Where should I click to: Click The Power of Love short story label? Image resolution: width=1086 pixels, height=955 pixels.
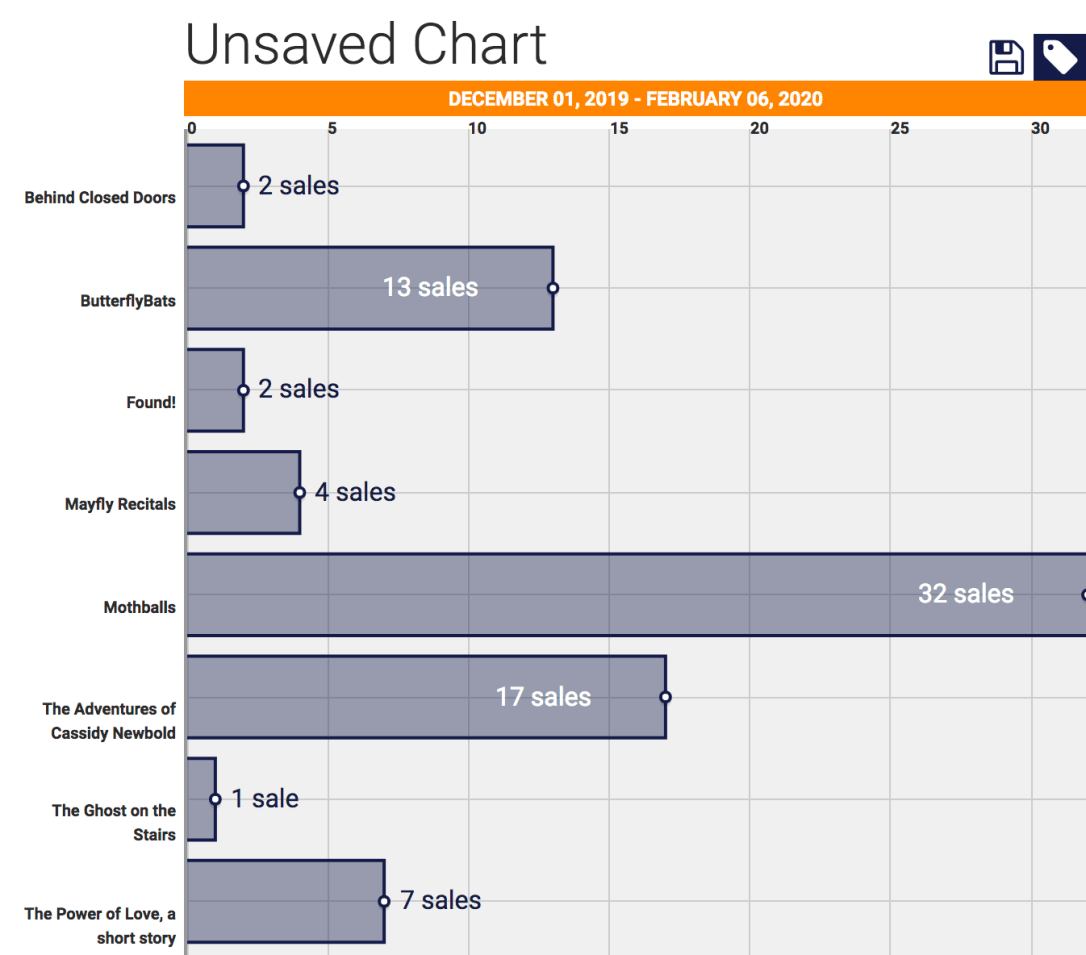pos(100,925)
